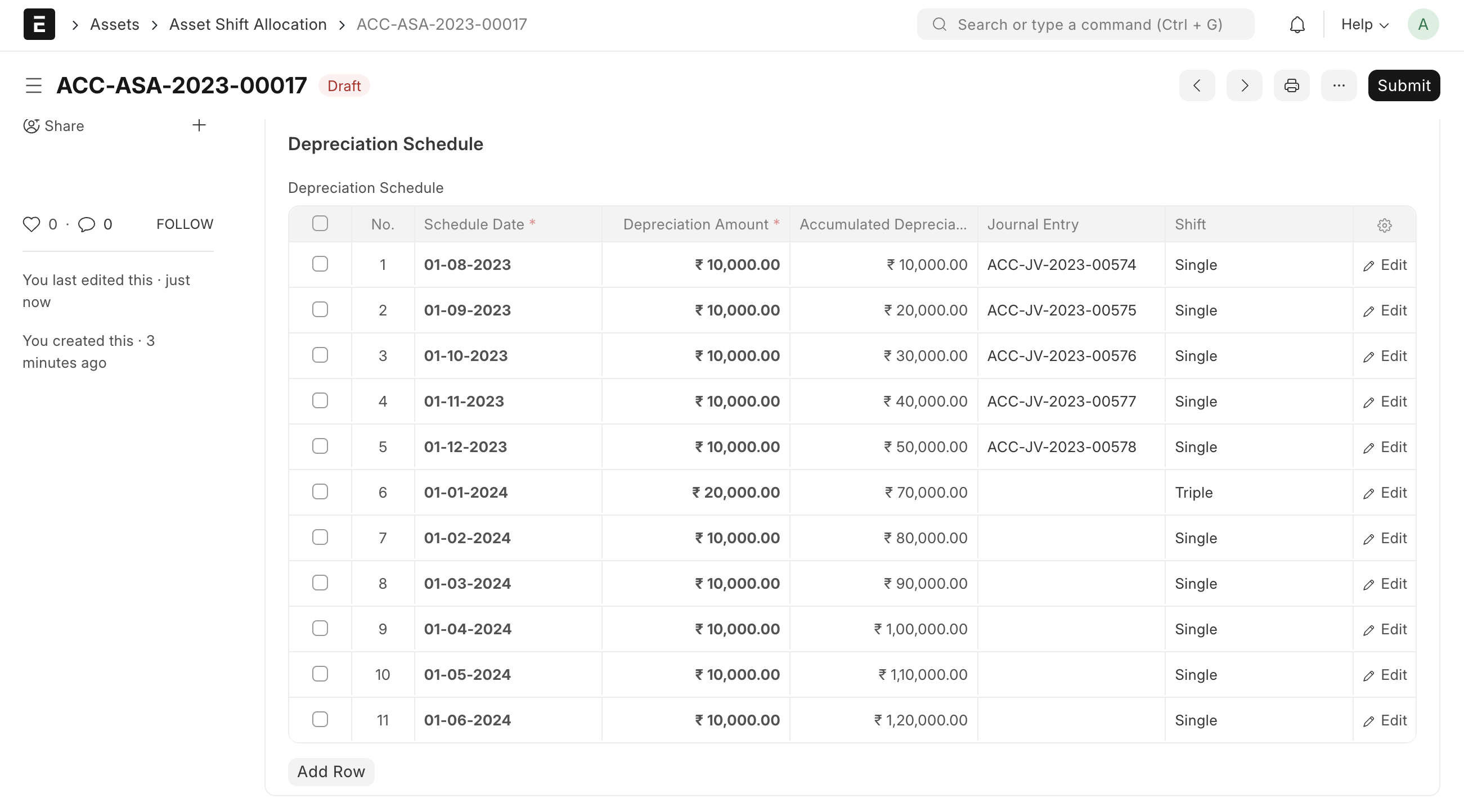Open table column settings gear

(1385, 225)
